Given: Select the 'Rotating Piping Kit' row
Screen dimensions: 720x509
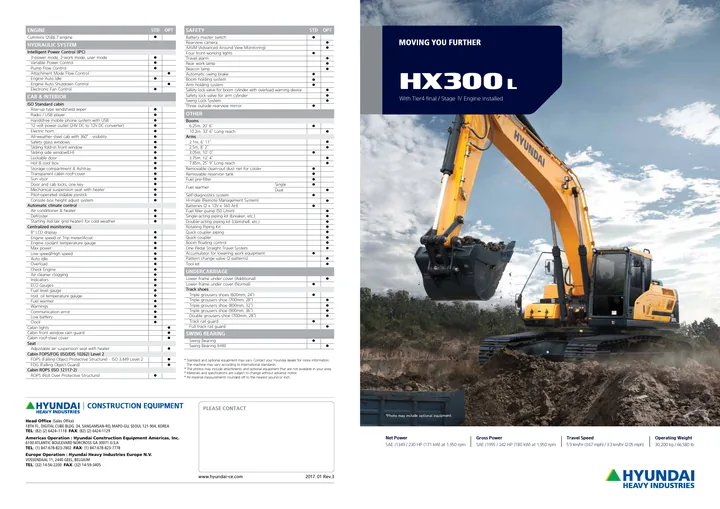Looking at the screenshot, I should (259, 227).
